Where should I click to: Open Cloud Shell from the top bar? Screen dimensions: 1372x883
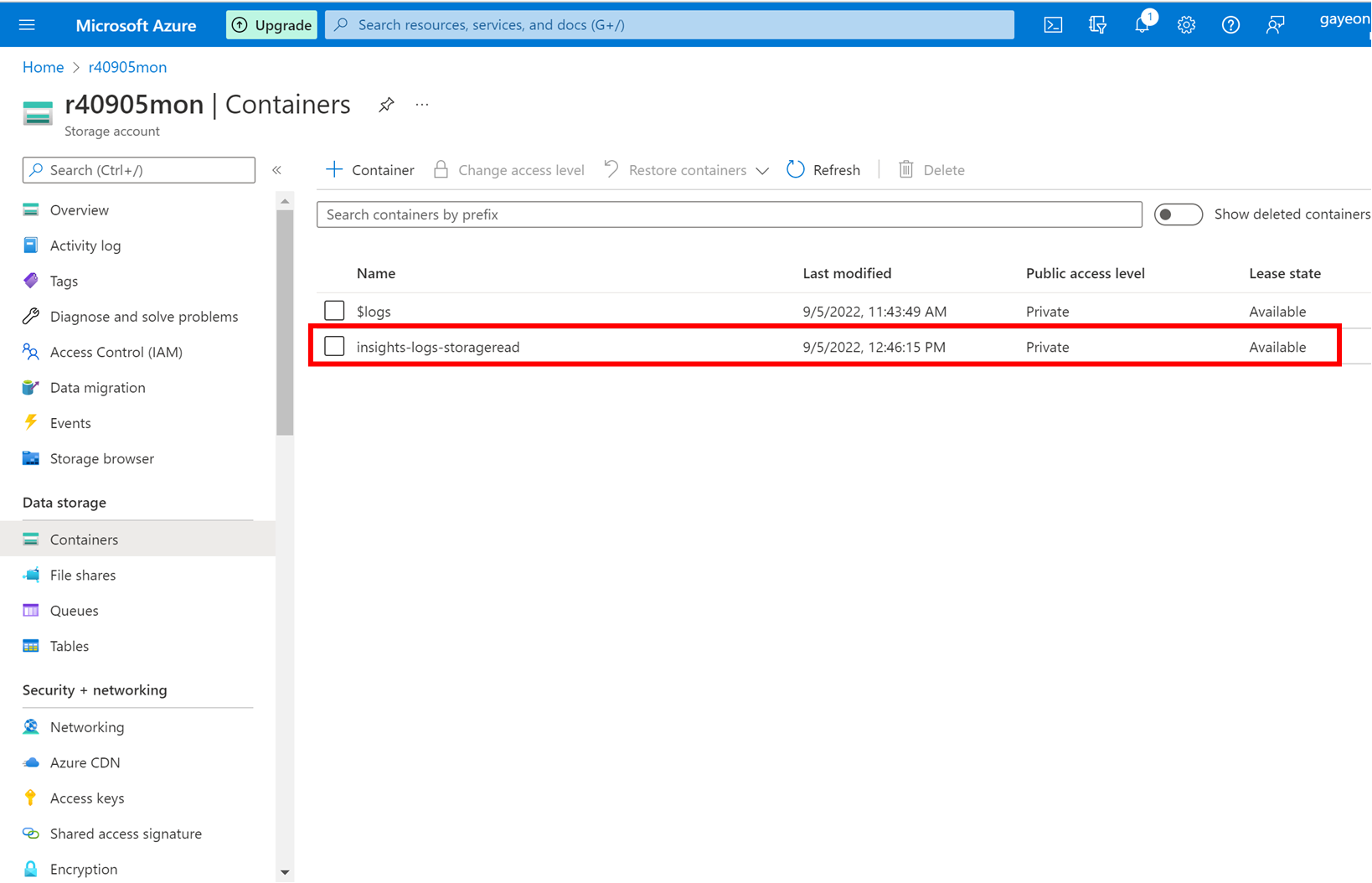[1053, 25]
